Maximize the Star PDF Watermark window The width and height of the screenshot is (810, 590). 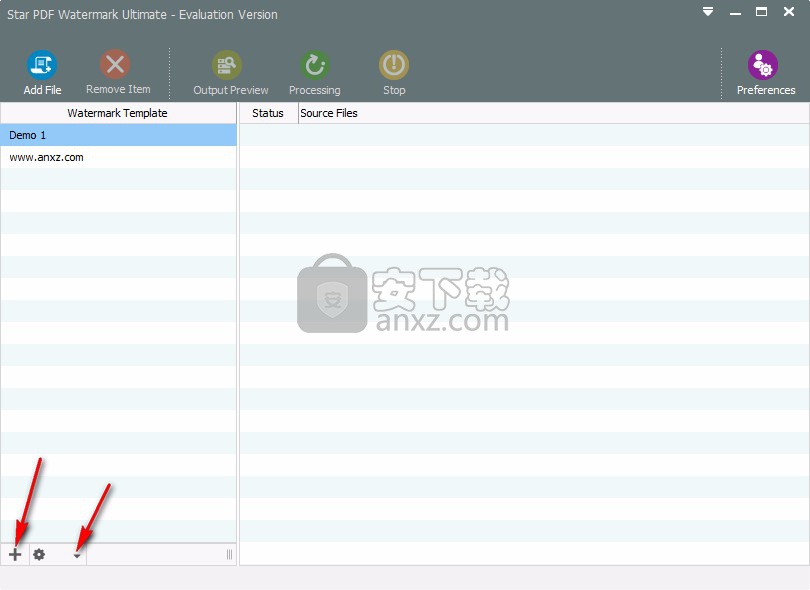click(761, 11)
